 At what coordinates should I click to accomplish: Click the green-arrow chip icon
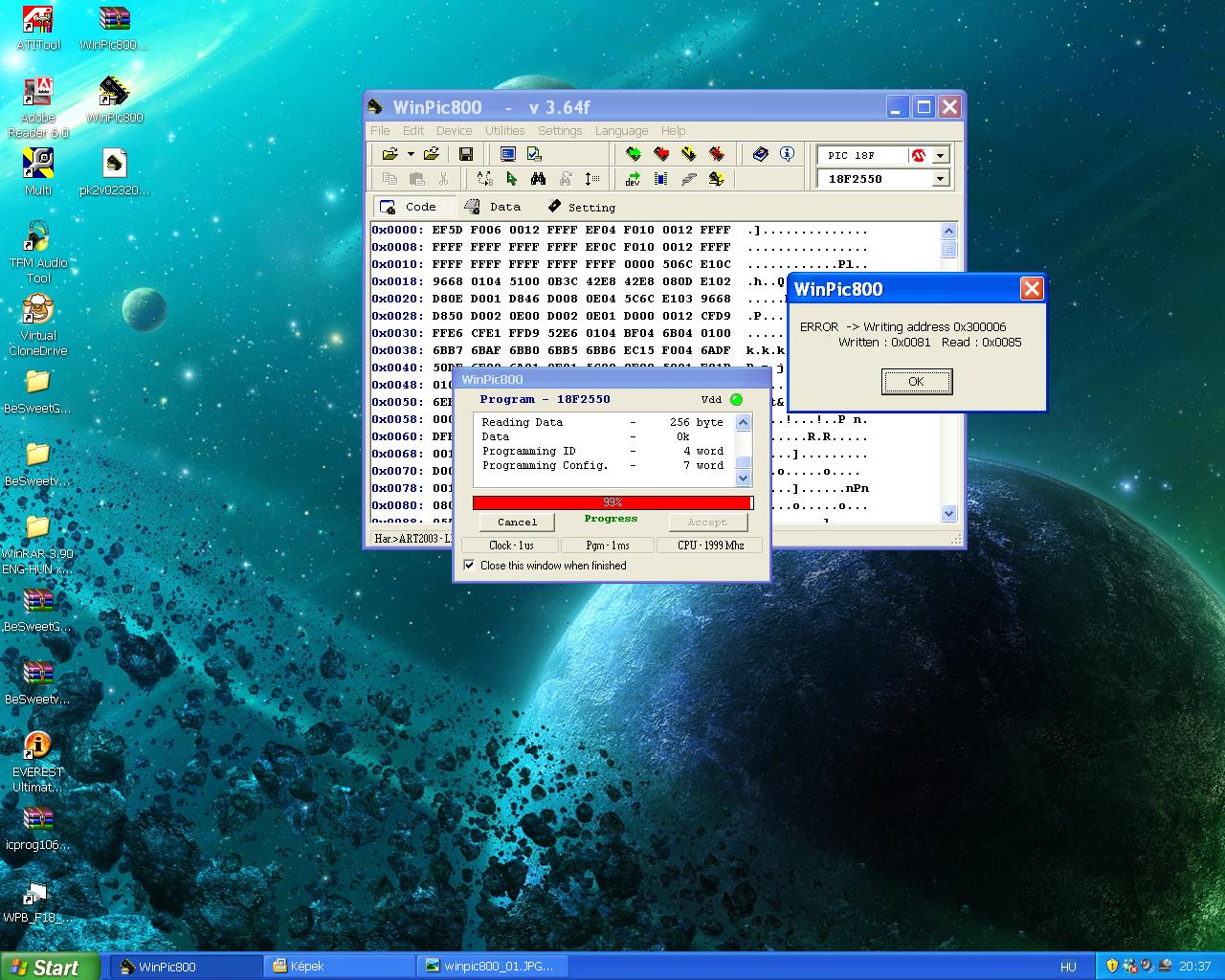634,154
